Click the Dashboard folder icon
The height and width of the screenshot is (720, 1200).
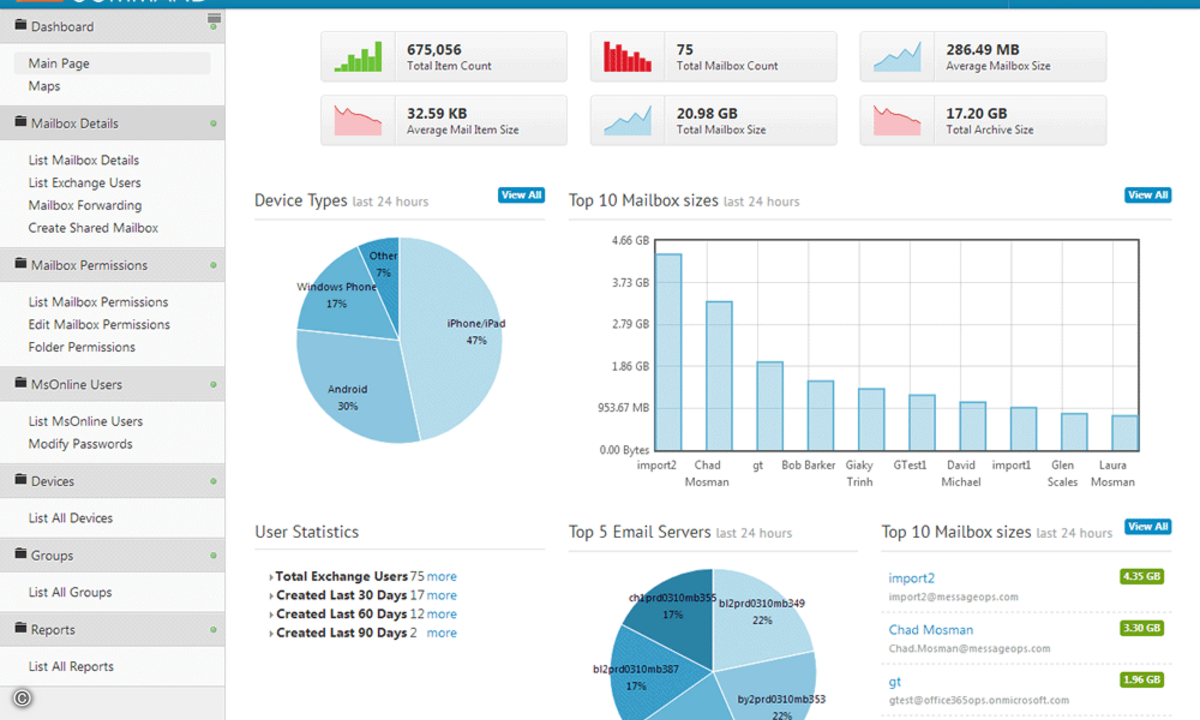(20, 25)
